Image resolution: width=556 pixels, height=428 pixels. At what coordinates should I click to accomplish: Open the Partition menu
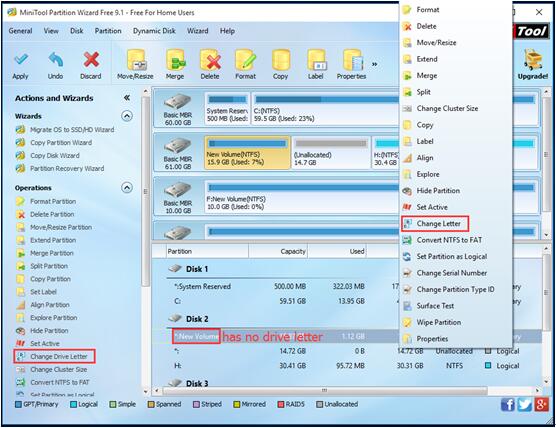click(x=108, y=31)
